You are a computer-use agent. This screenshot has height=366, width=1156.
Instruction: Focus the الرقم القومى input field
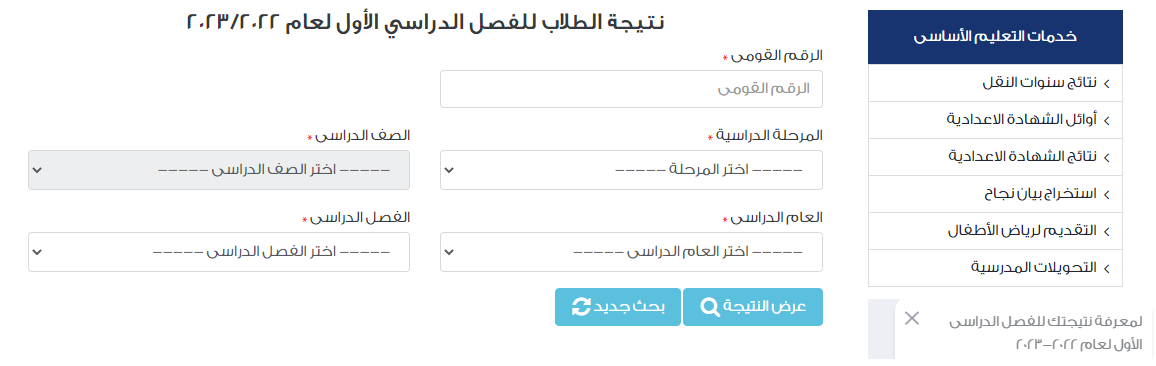[x=631, y=89]
